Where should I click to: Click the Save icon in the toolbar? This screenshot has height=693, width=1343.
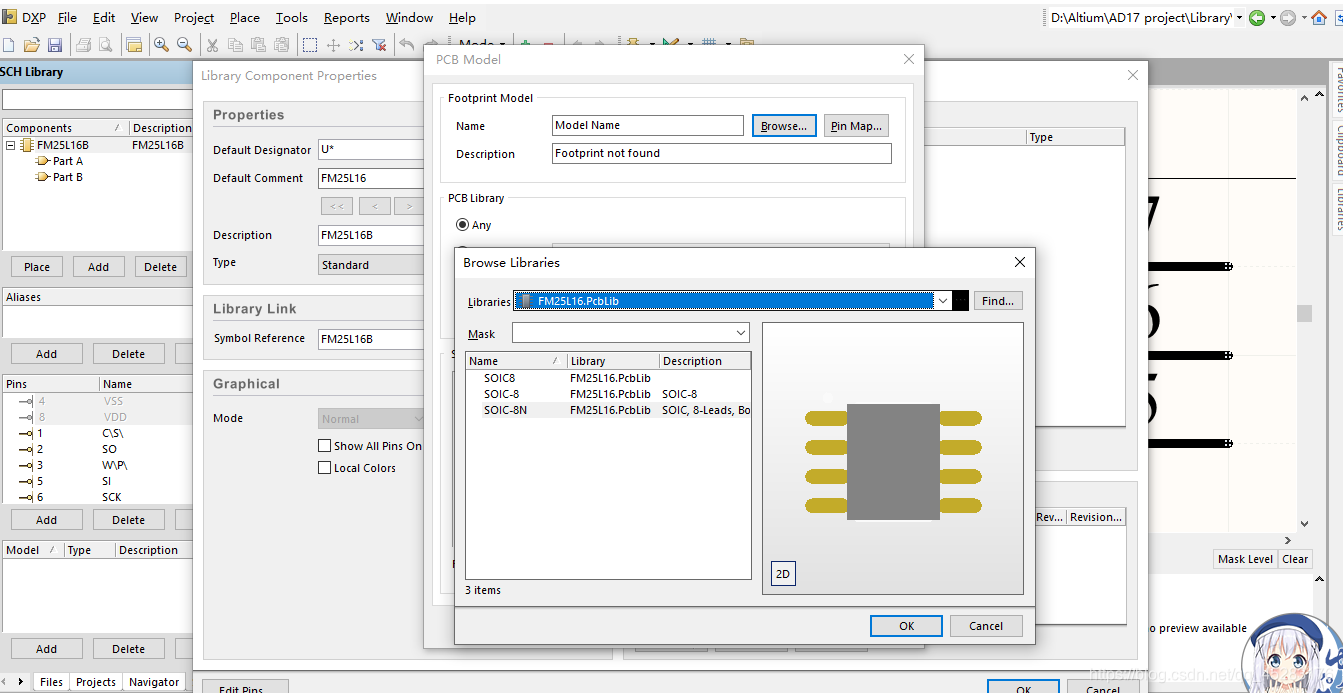coord(55,45)
